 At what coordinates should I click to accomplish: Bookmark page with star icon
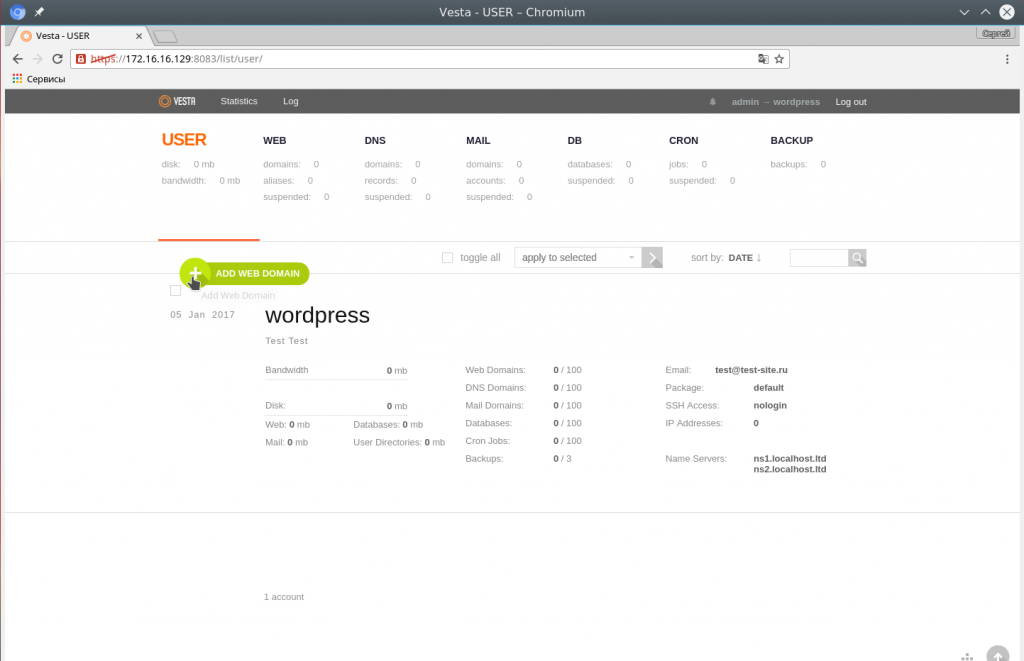pos(779,59)
